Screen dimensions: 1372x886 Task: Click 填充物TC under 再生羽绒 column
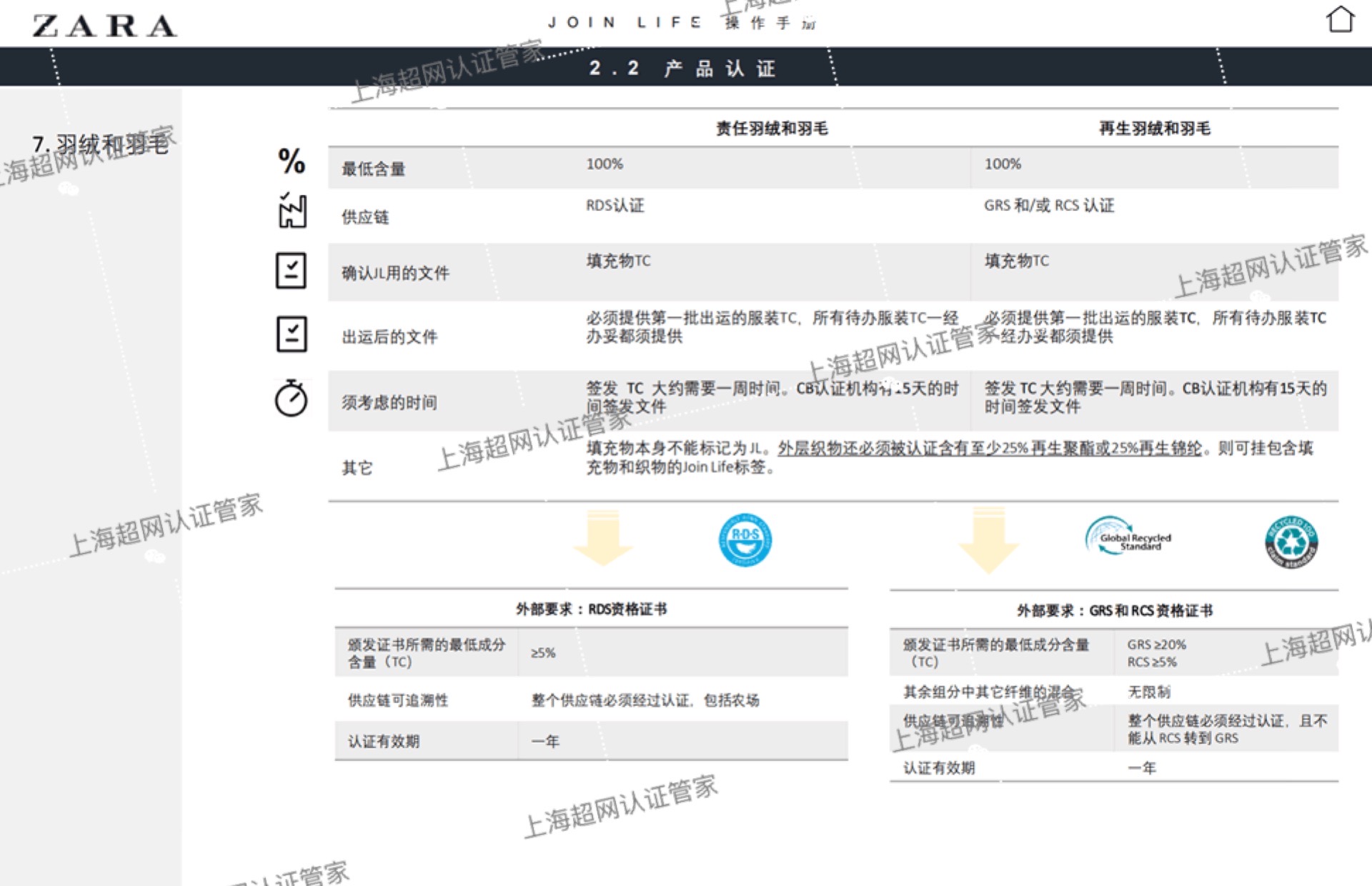click(1017, 261)
